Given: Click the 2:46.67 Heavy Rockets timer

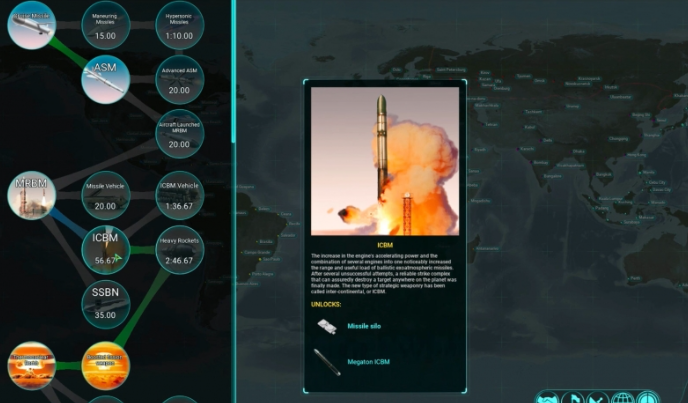Looking at the screenshot, I should pos(179,260).
